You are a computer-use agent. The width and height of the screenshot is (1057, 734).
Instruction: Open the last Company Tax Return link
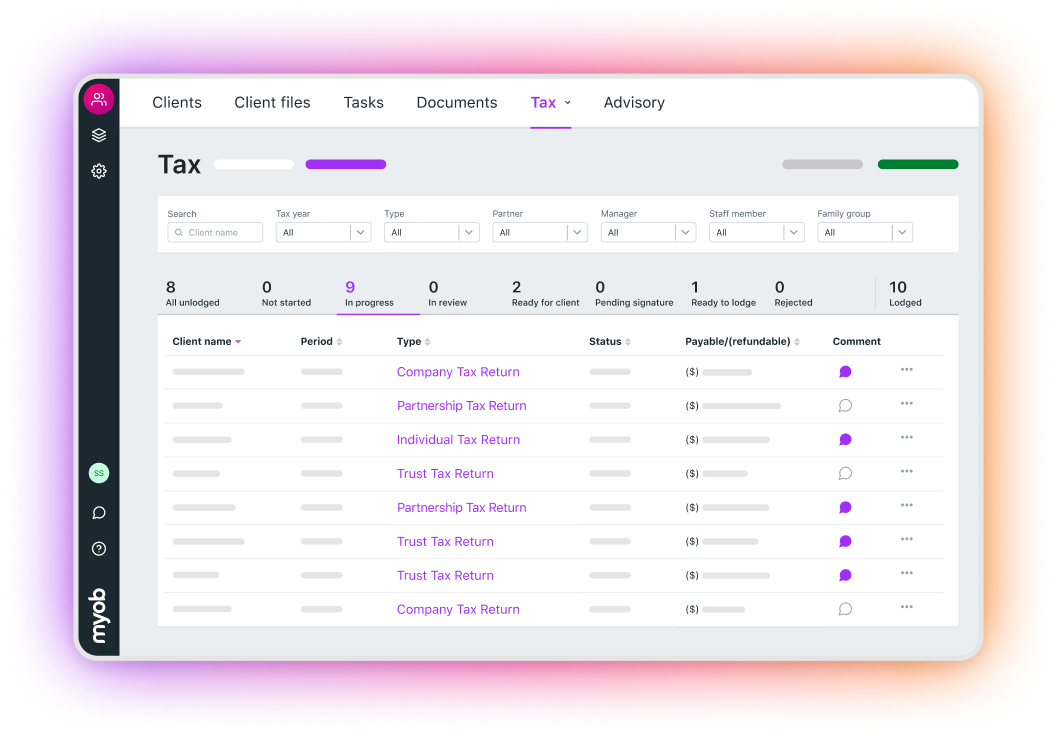pyautogui.click(x=458, y=609)
